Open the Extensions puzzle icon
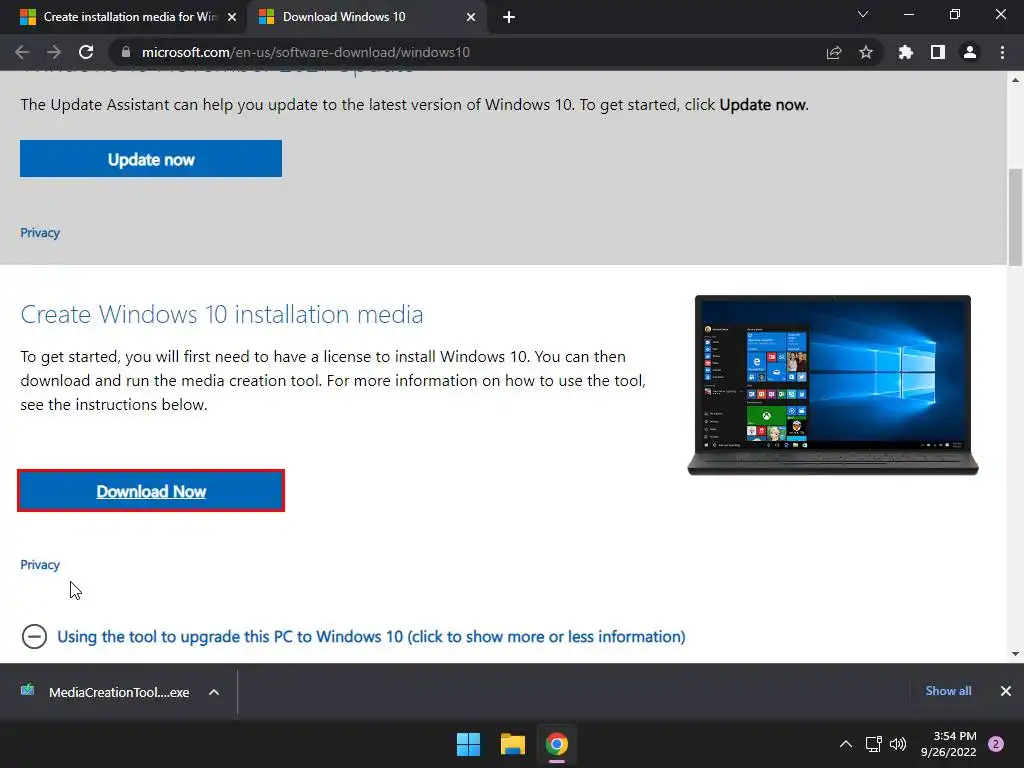1024x768 pixels. tap(905, 52)
